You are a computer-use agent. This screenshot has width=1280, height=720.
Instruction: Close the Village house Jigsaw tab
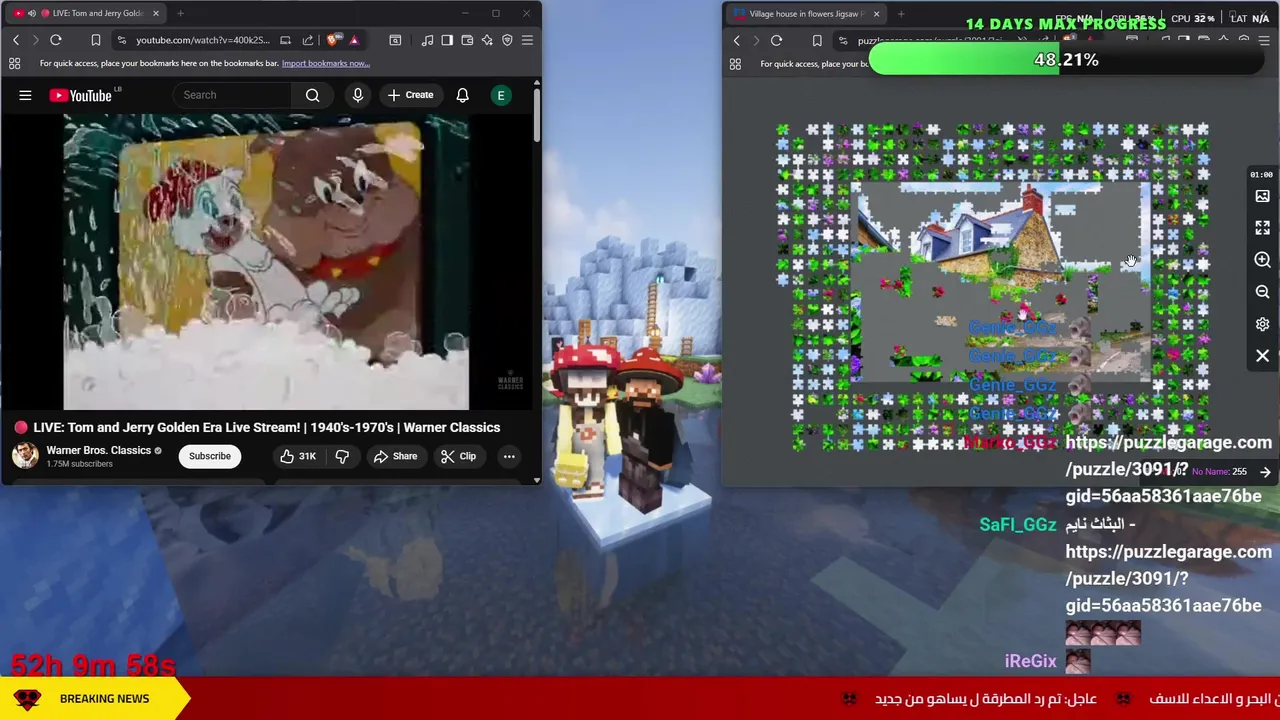[x=876, y=14]
